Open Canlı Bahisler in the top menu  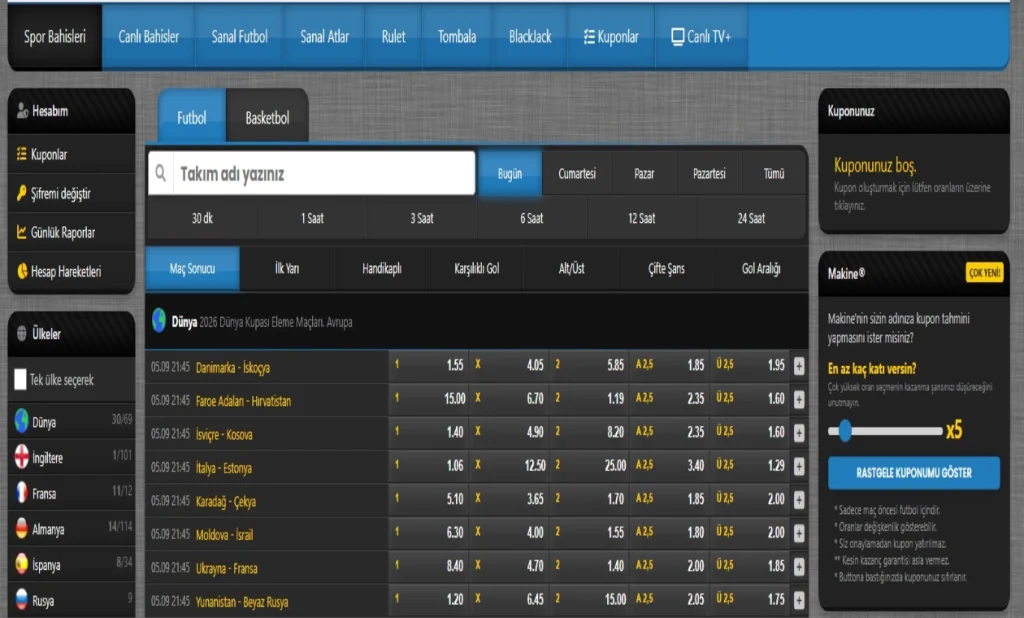pyautogui.click(x=149, y=37)
